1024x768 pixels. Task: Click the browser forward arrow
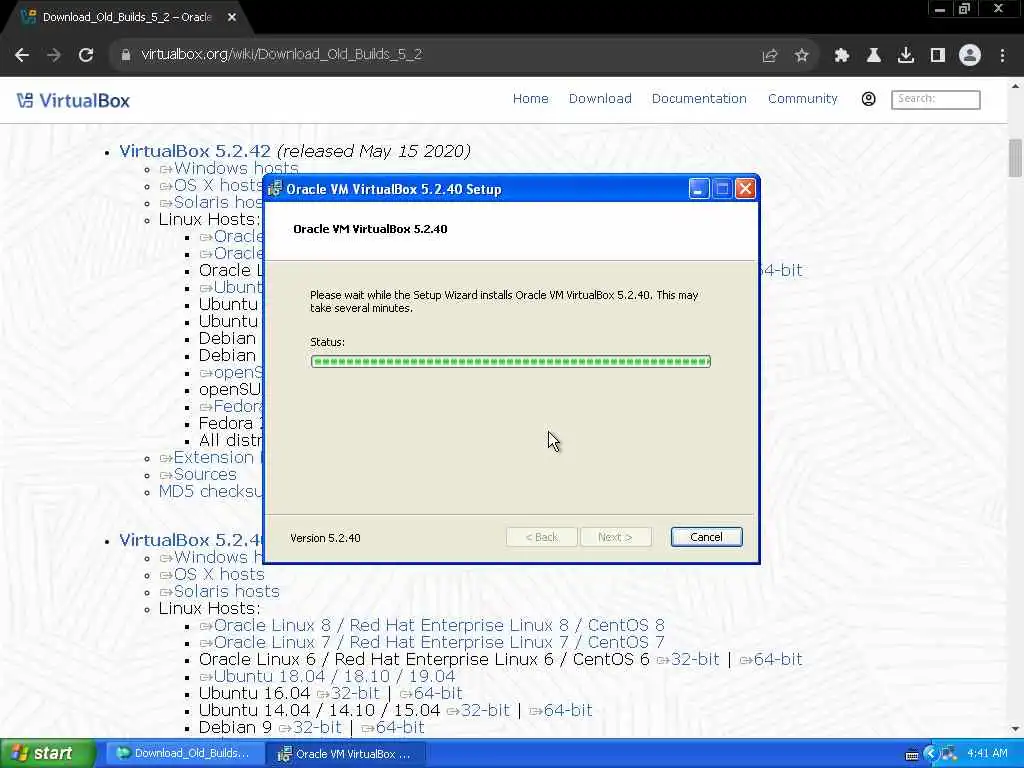click(x=54, y=55)
